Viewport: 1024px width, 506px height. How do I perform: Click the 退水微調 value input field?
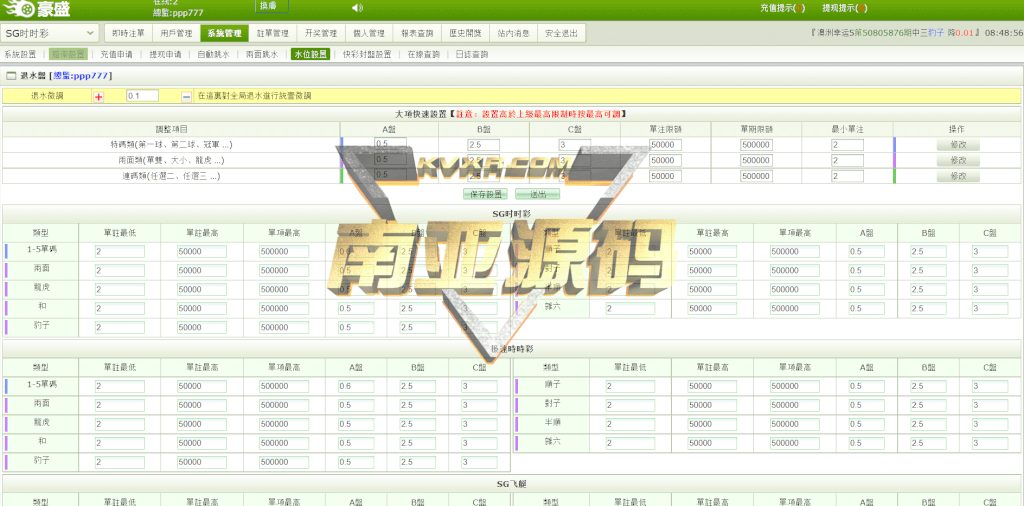point(142,96)
